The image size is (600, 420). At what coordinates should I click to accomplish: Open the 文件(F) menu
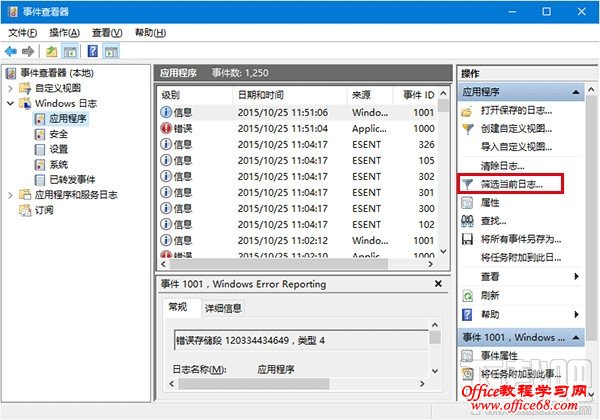pyautogui.click(x=23, y=33)
